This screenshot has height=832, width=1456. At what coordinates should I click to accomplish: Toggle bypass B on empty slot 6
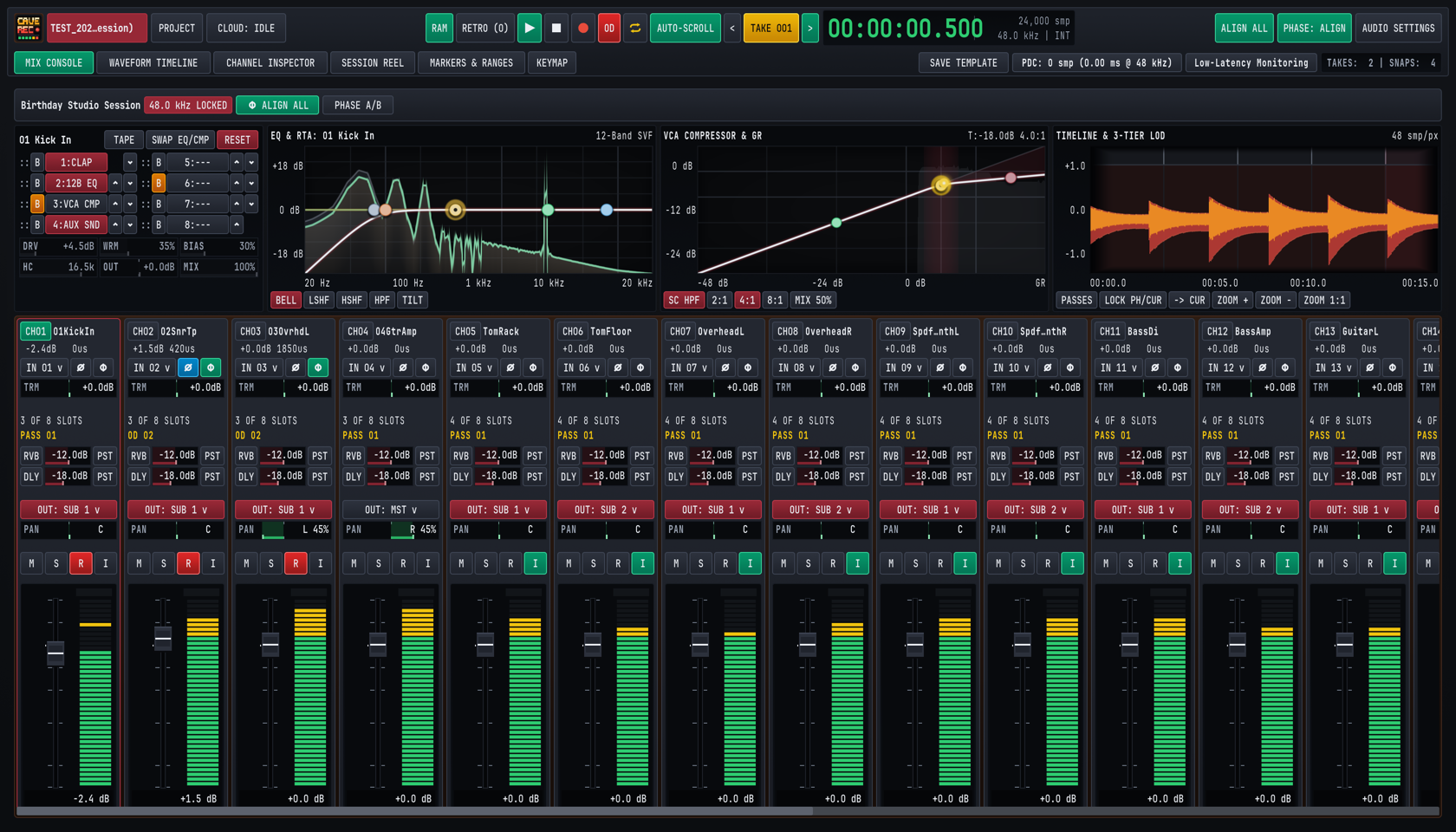click(x=159, y=183)
